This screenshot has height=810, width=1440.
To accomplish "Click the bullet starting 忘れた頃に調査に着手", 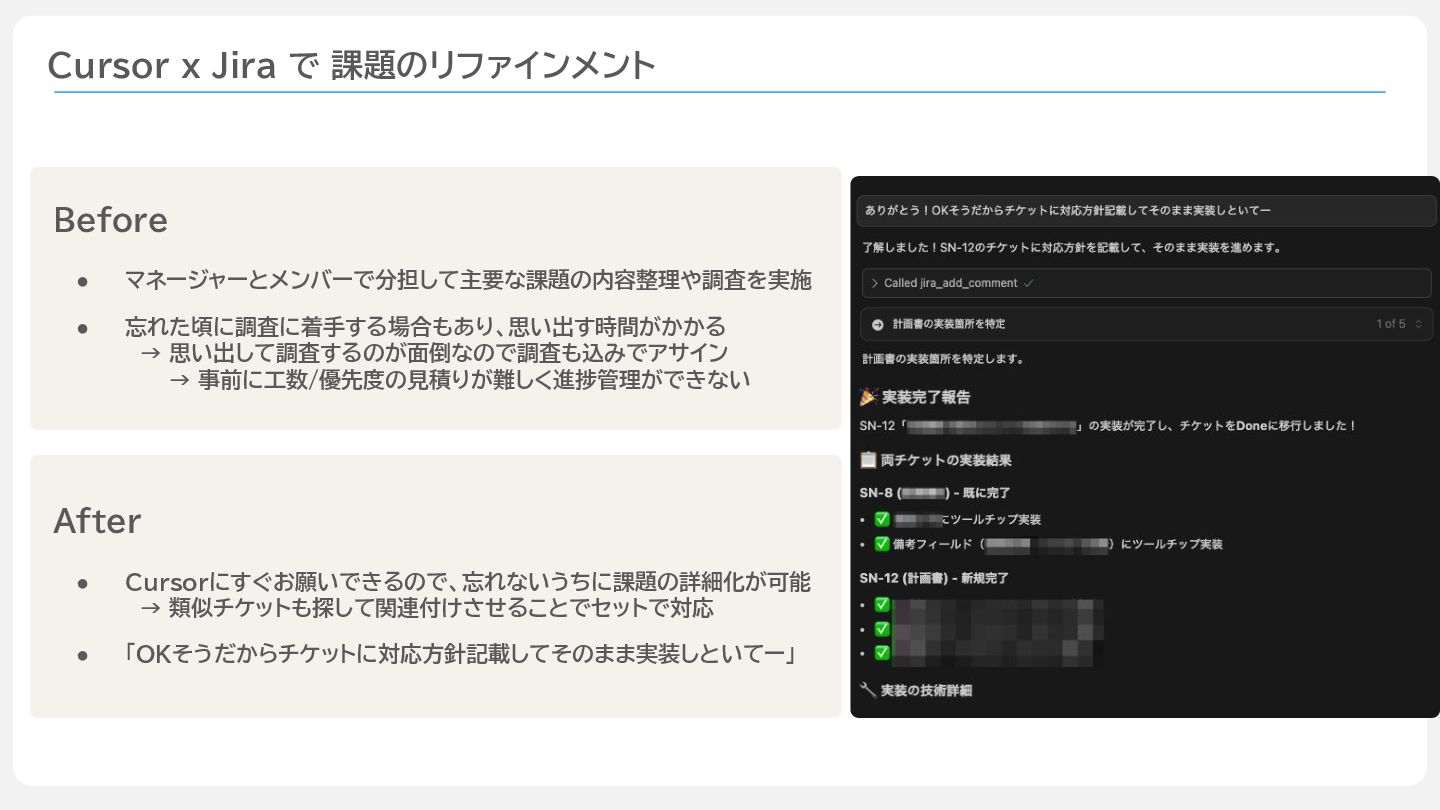I will coord(425,326).
